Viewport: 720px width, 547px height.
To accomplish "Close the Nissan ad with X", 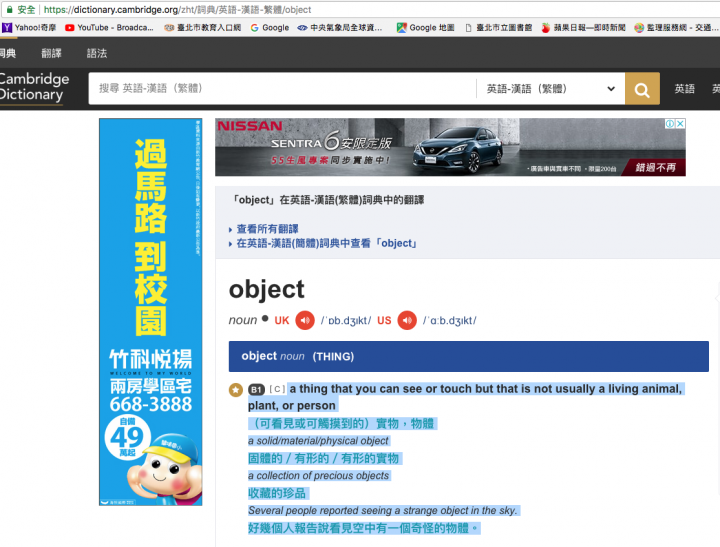I will [681, 124].
